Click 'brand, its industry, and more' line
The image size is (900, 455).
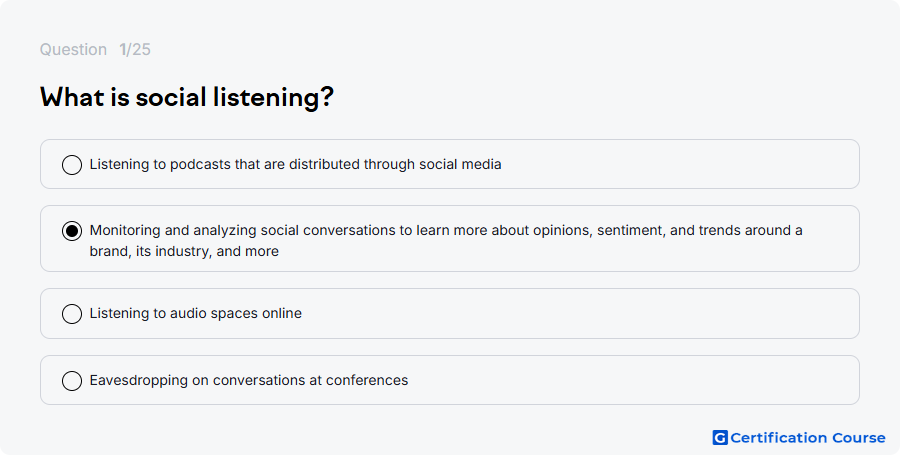click(184, 251)
